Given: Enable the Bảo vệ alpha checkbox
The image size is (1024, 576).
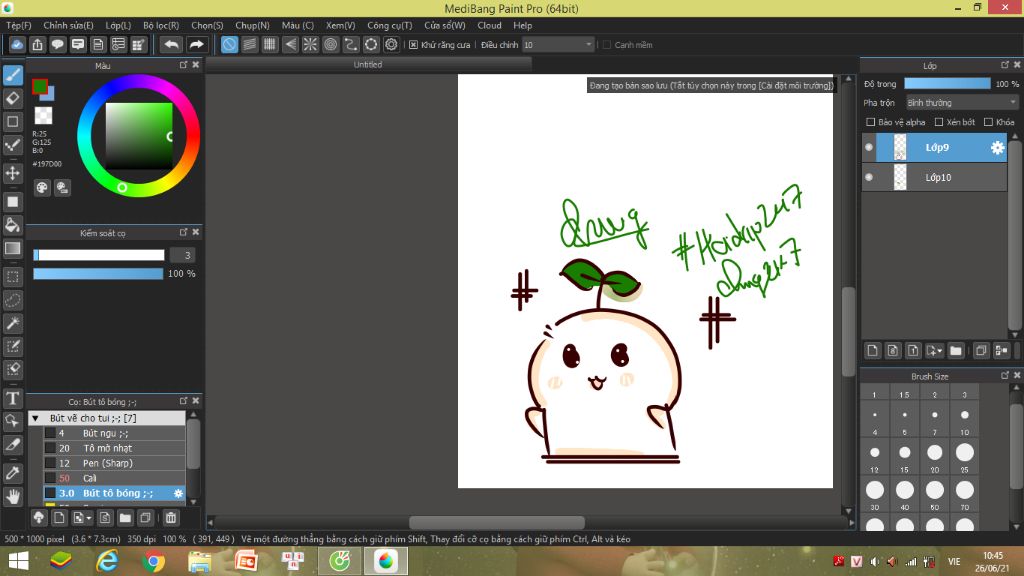Looking at the screenshot, I should tap(871, 122).
